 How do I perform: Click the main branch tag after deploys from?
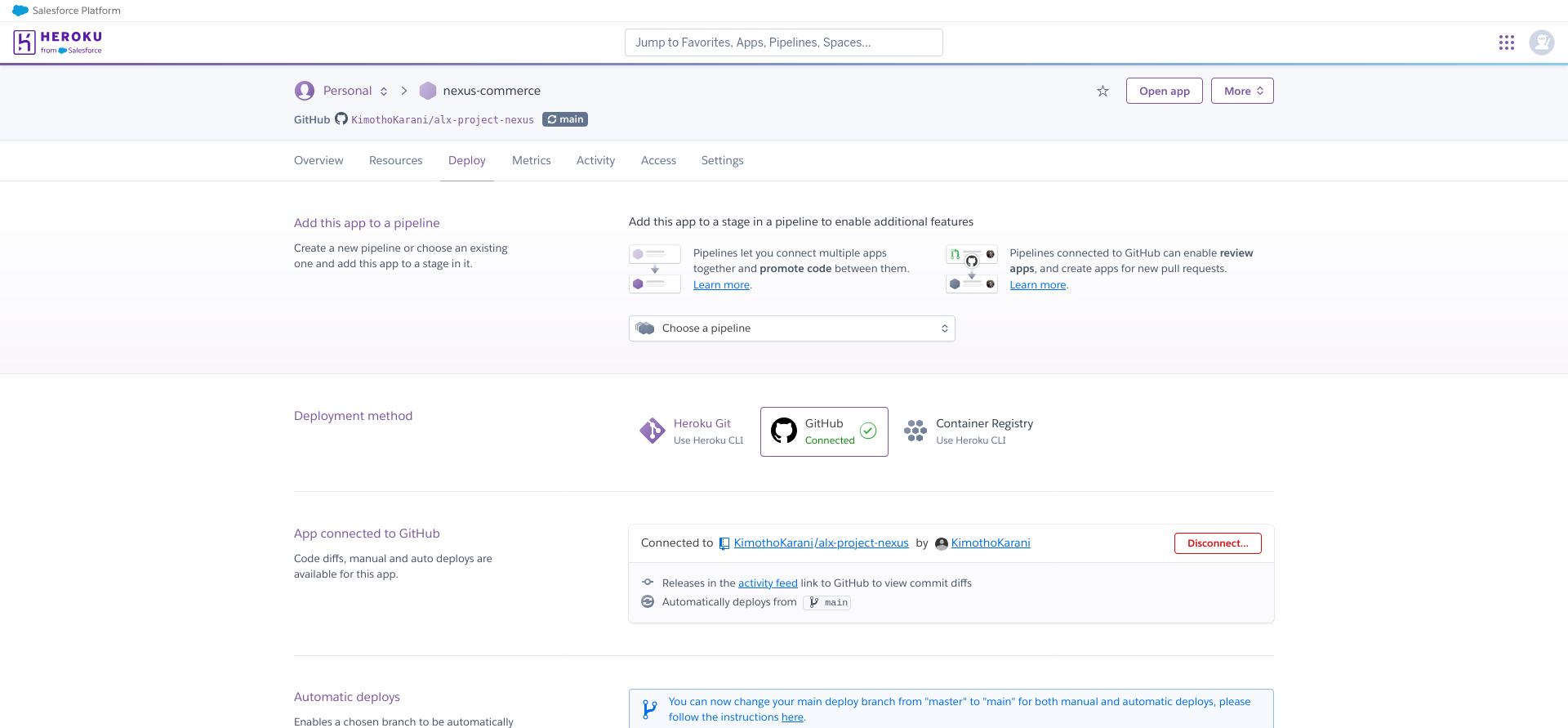827,602
